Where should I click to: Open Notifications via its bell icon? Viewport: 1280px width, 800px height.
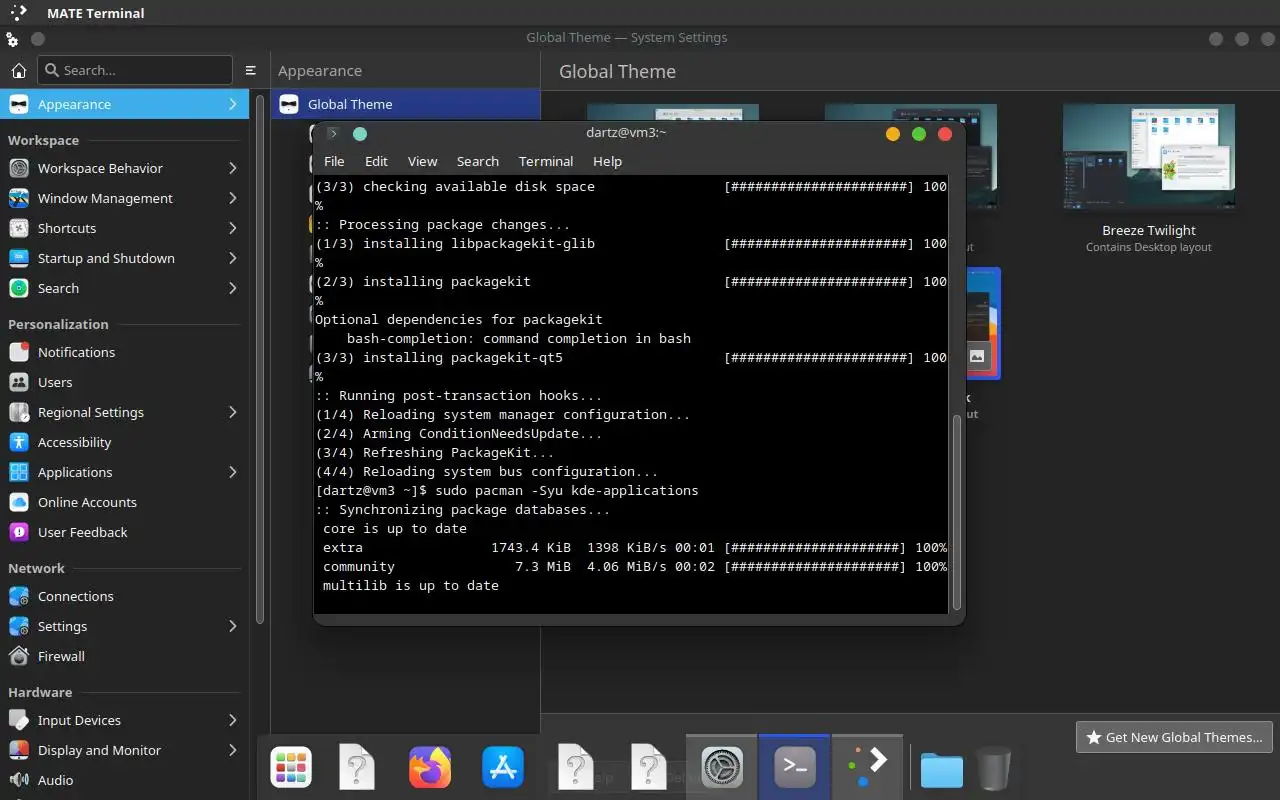coord(19,352)
